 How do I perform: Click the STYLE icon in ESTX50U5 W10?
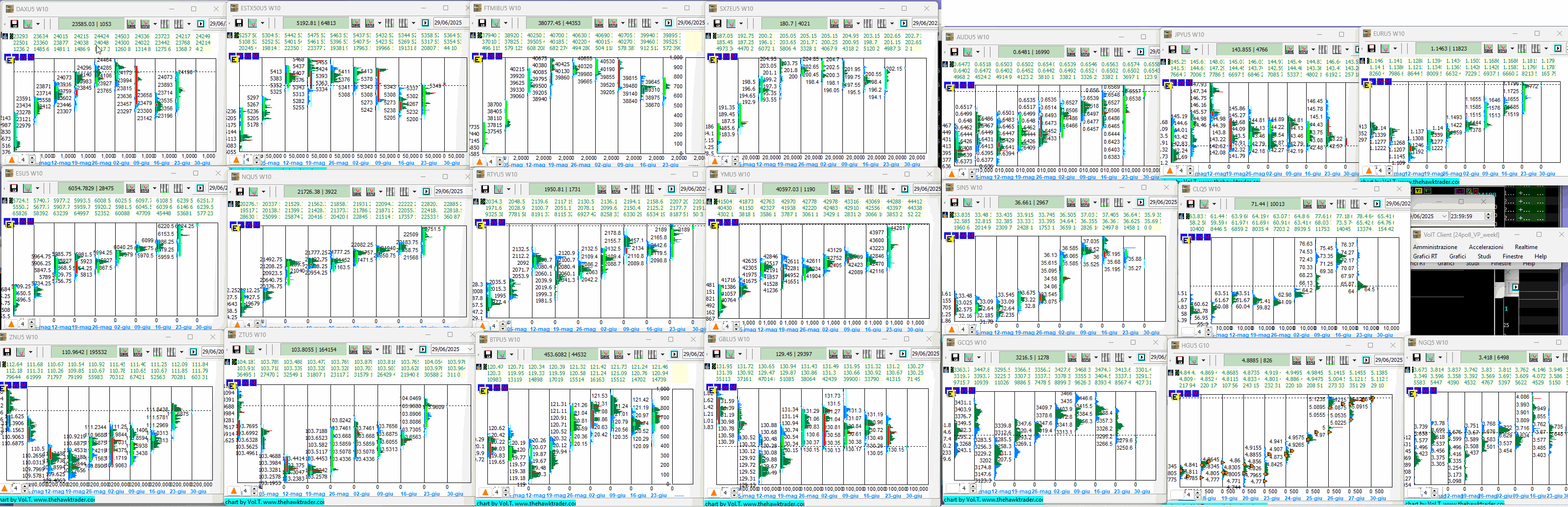coord(370,23)
